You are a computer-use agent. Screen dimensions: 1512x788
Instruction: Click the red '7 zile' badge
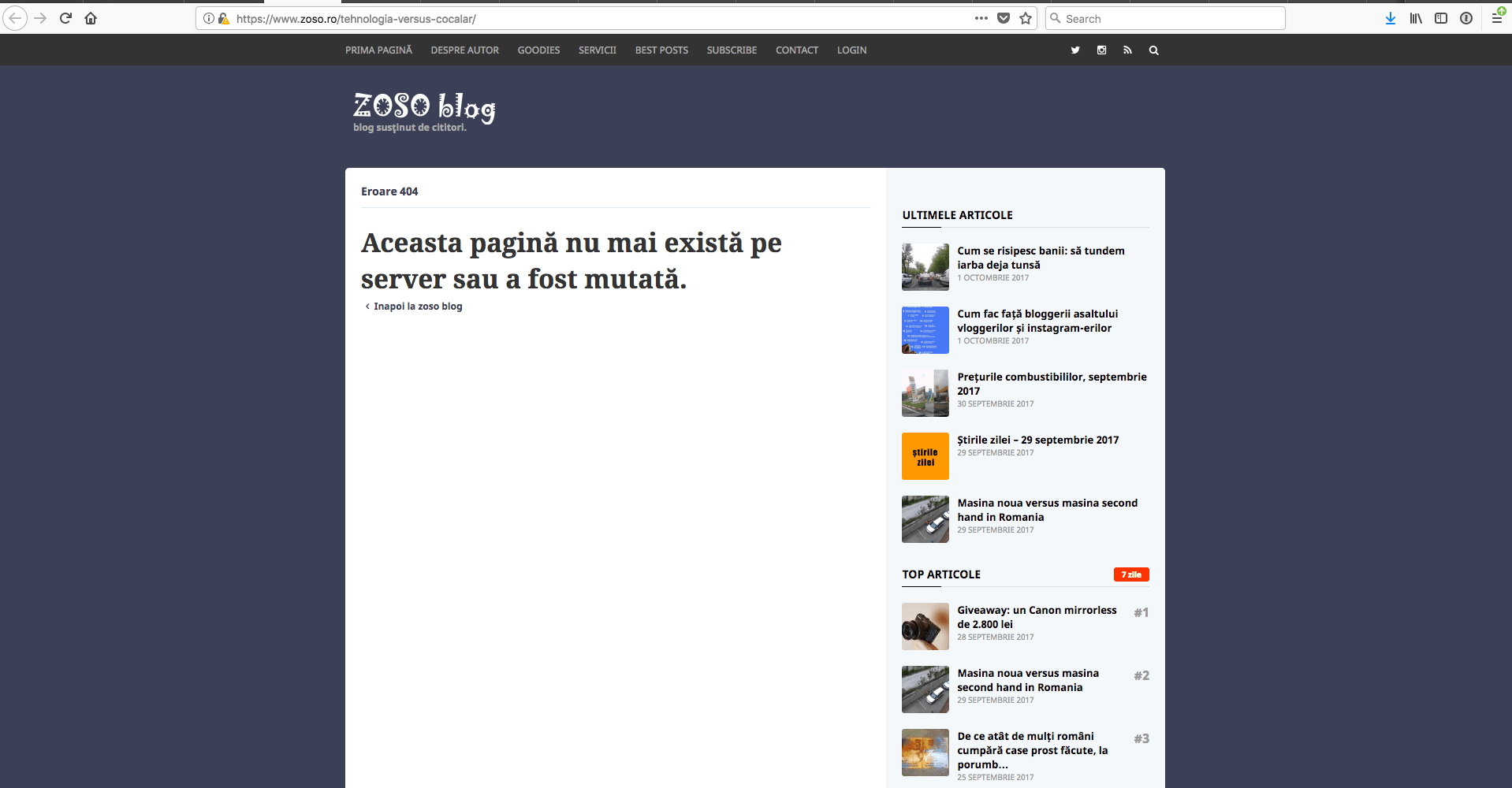tap(1130, 574)
